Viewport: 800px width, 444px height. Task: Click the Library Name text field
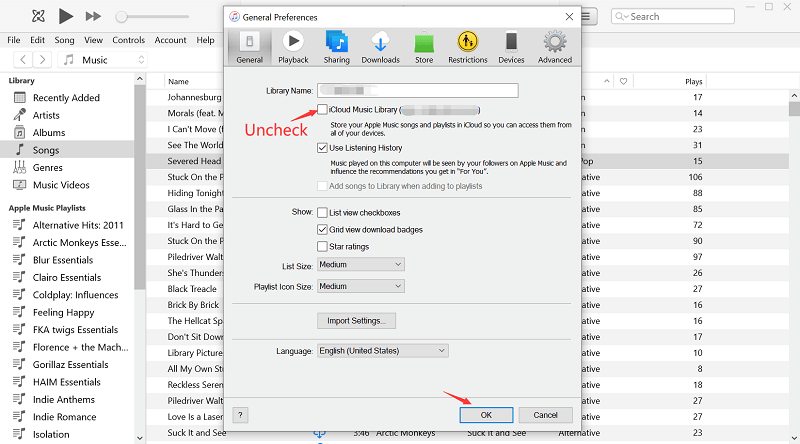point(417,90)
